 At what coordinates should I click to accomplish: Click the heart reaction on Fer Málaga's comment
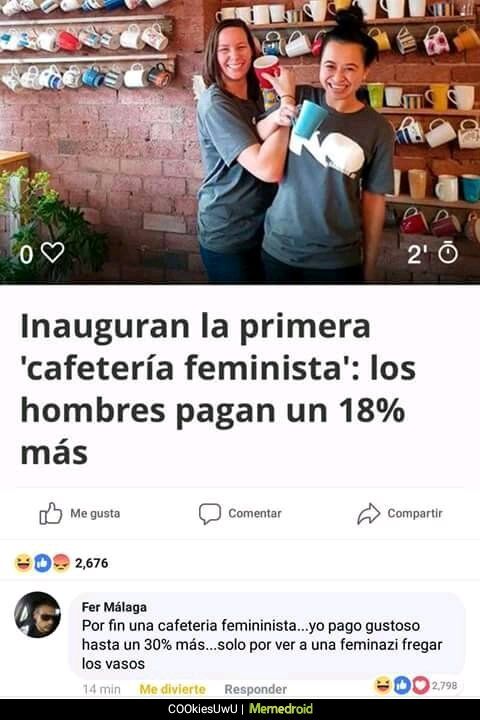(x=420, y=686)
